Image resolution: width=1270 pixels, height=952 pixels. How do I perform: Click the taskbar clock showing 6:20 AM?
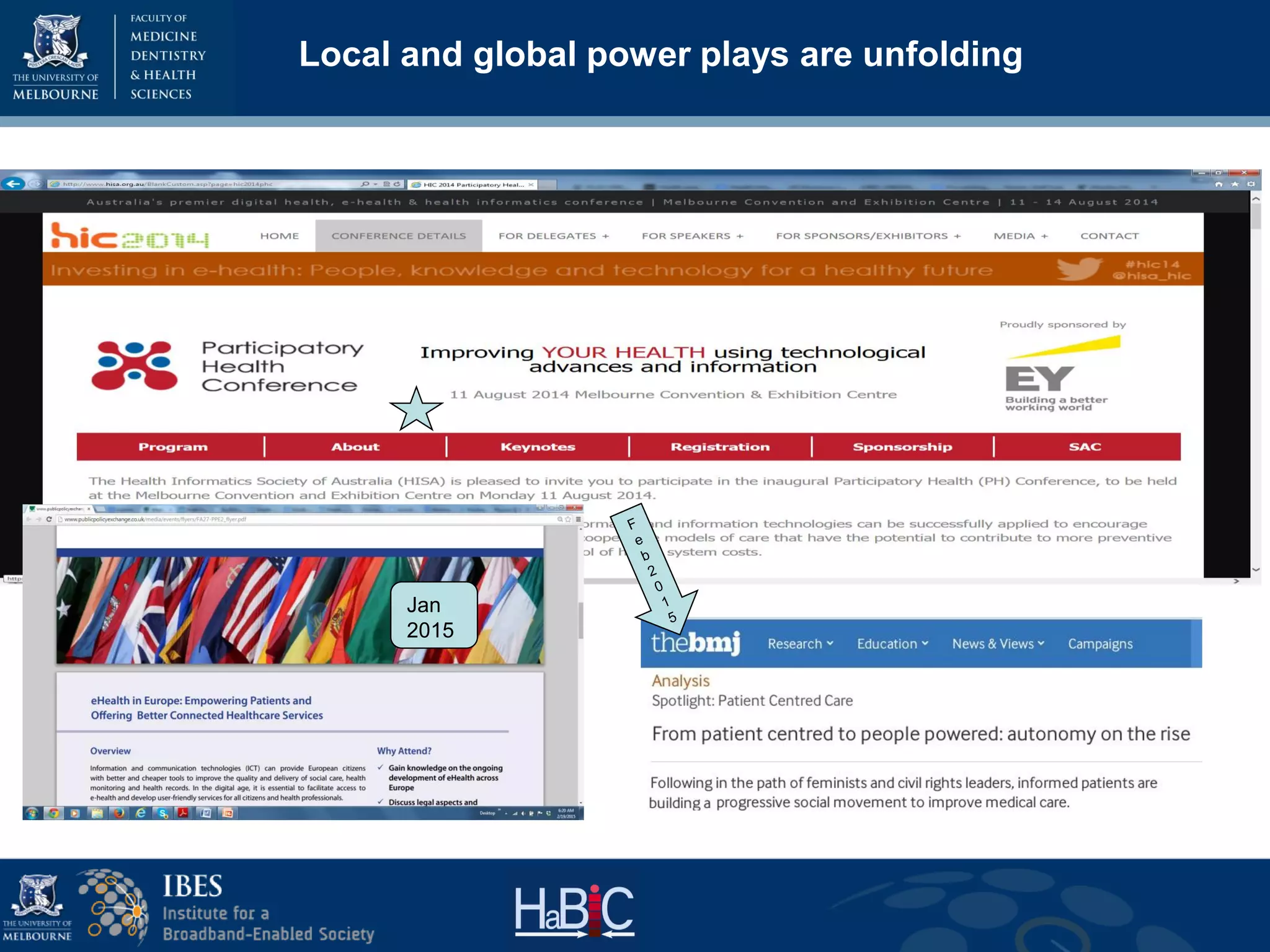[x=566, y=813]
